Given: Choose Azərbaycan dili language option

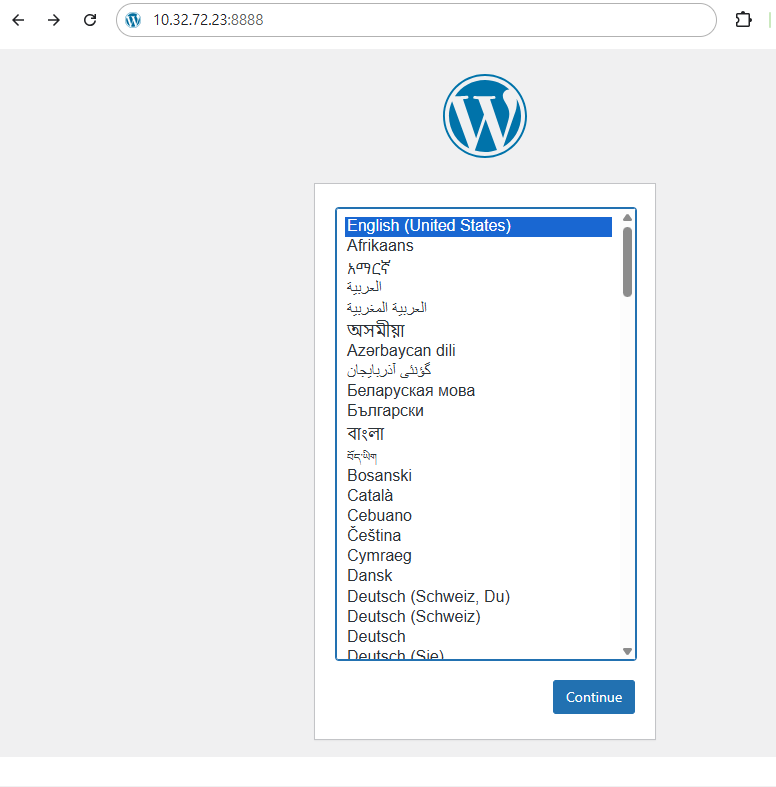Looking at the screenshot, I should point(401,351).
